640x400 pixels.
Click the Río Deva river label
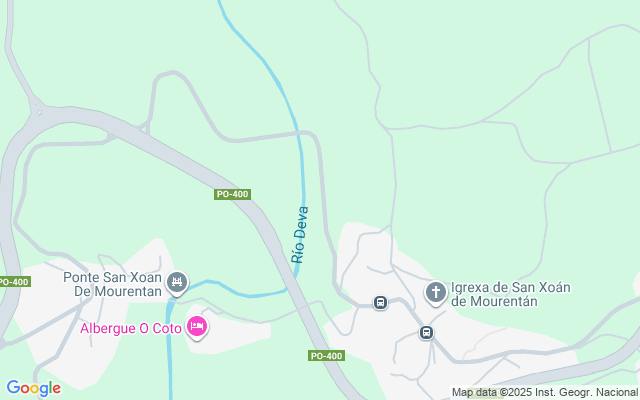tap(300, 235)
